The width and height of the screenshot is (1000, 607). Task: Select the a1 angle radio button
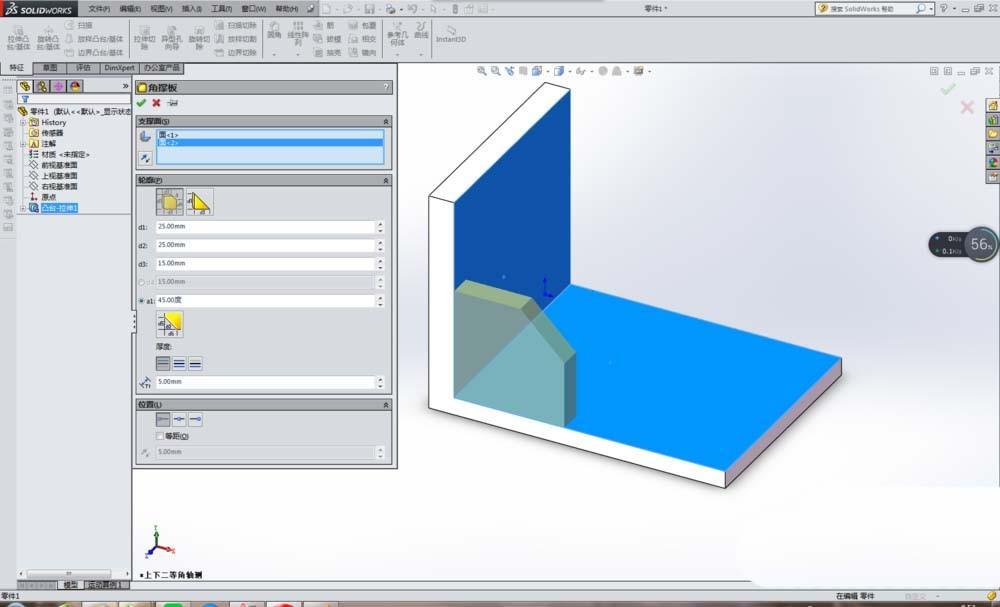click(140, 300)
